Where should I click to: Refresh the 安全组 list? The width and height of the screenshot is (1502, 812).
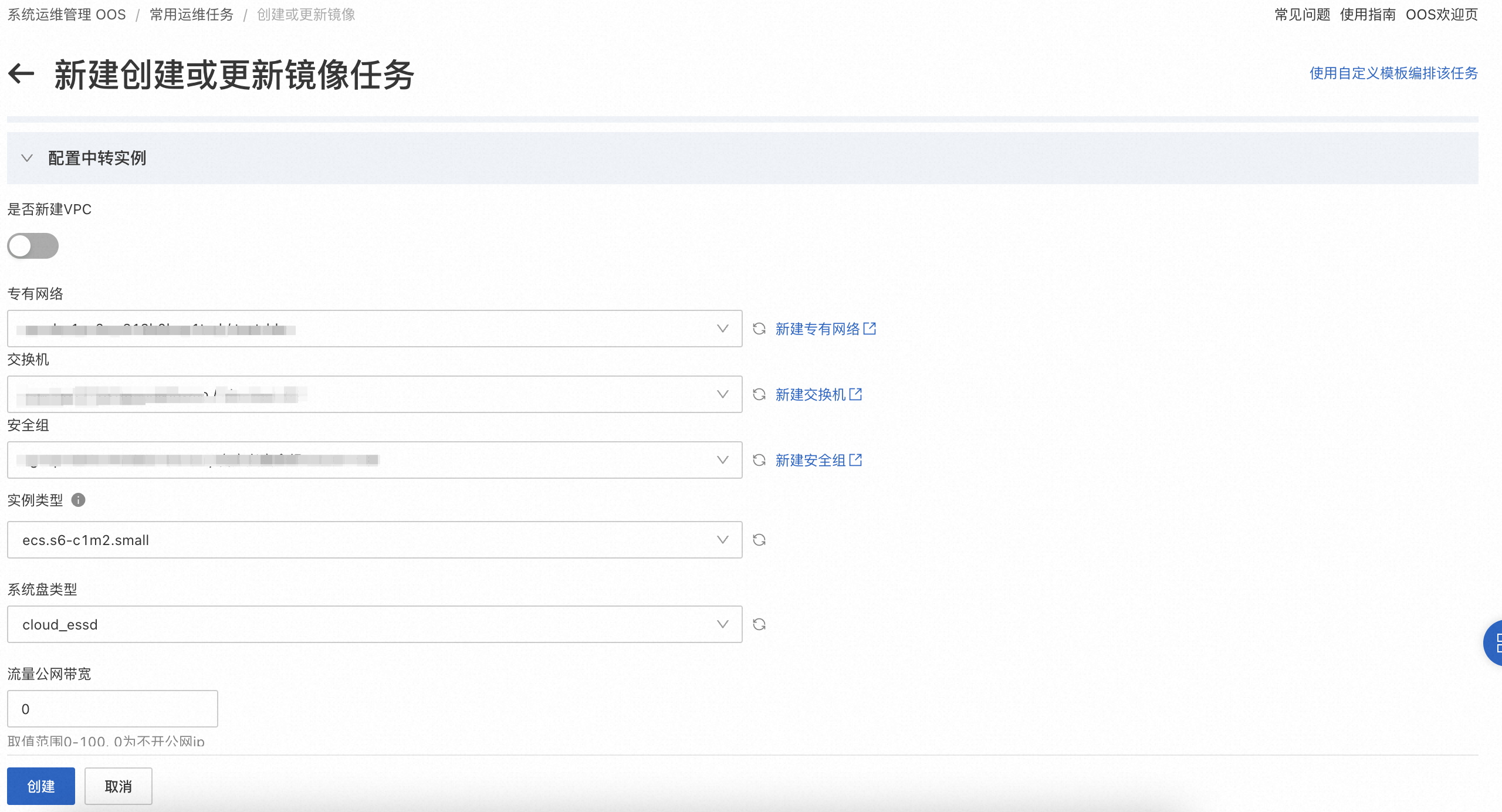(759, 460)
